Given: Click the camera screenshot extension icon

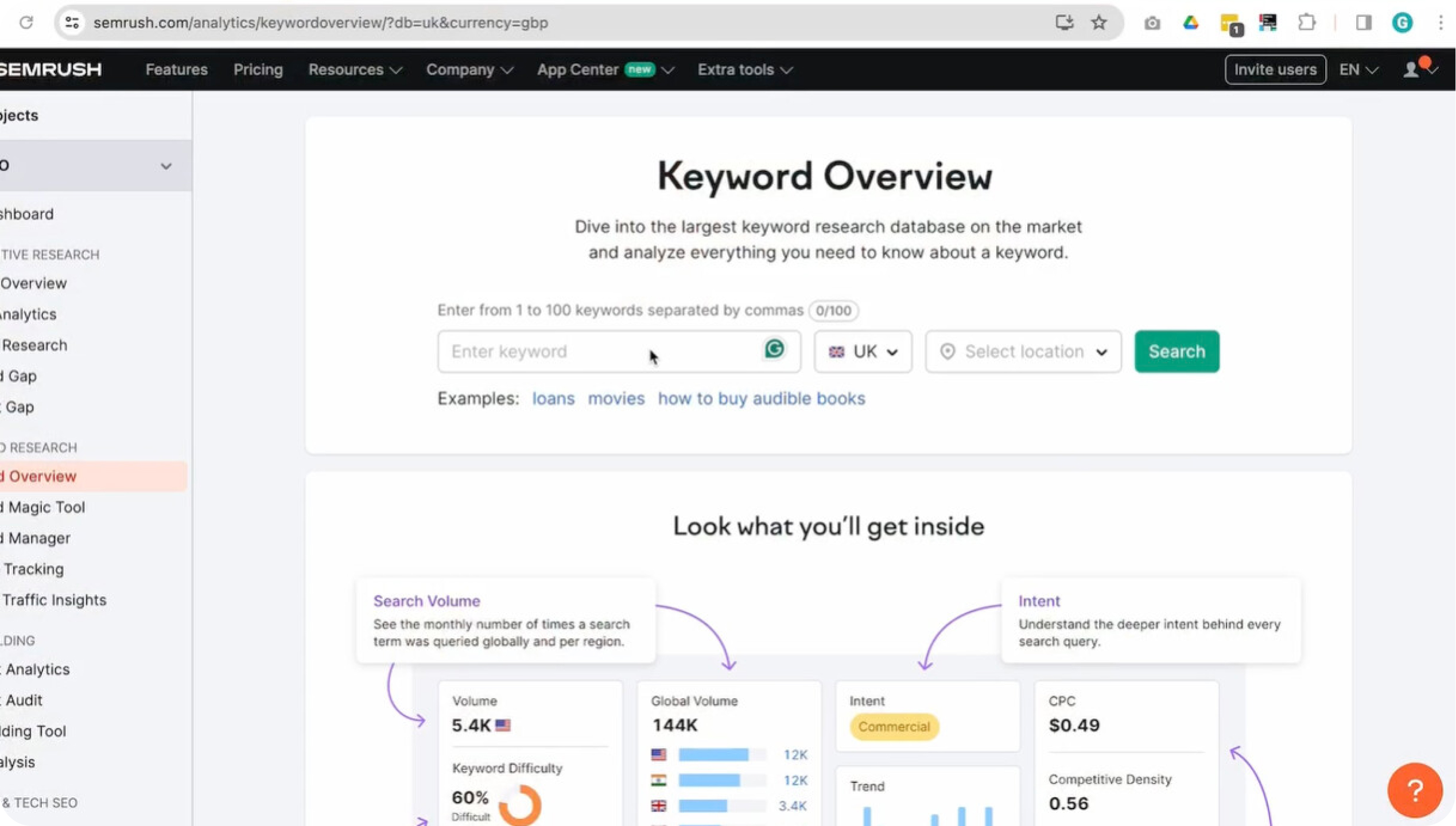Looking at the screenshot, I should (1152, 24).
